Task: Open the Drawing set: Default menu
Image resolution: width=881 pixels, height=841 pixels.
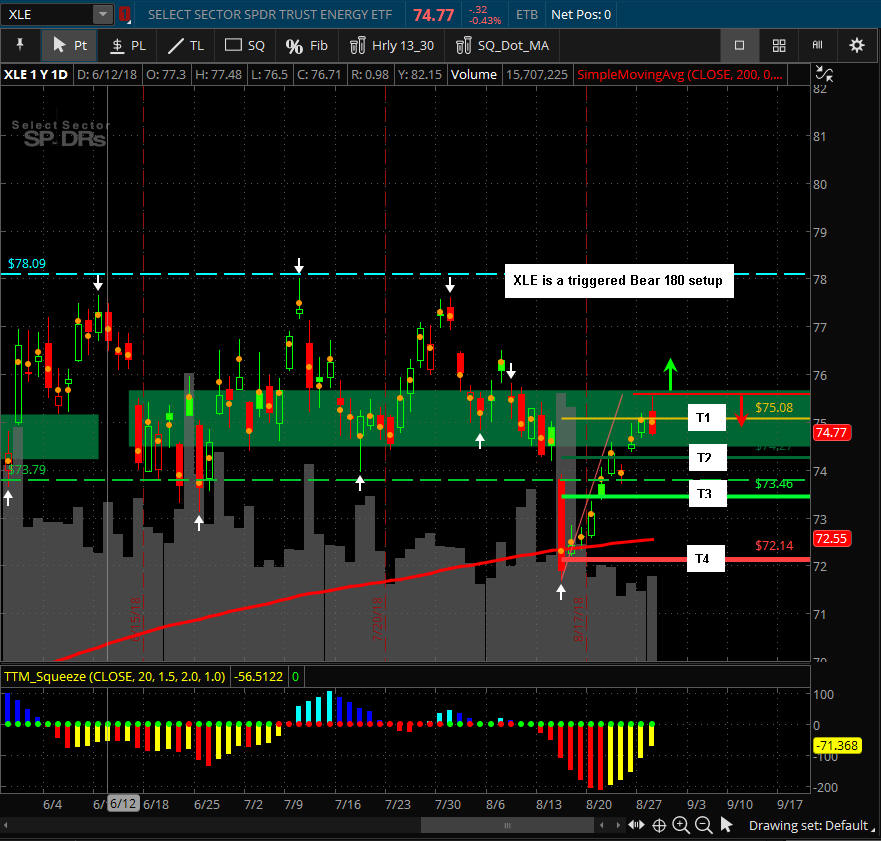Action: pyautogui.click(x=812, y=825)
